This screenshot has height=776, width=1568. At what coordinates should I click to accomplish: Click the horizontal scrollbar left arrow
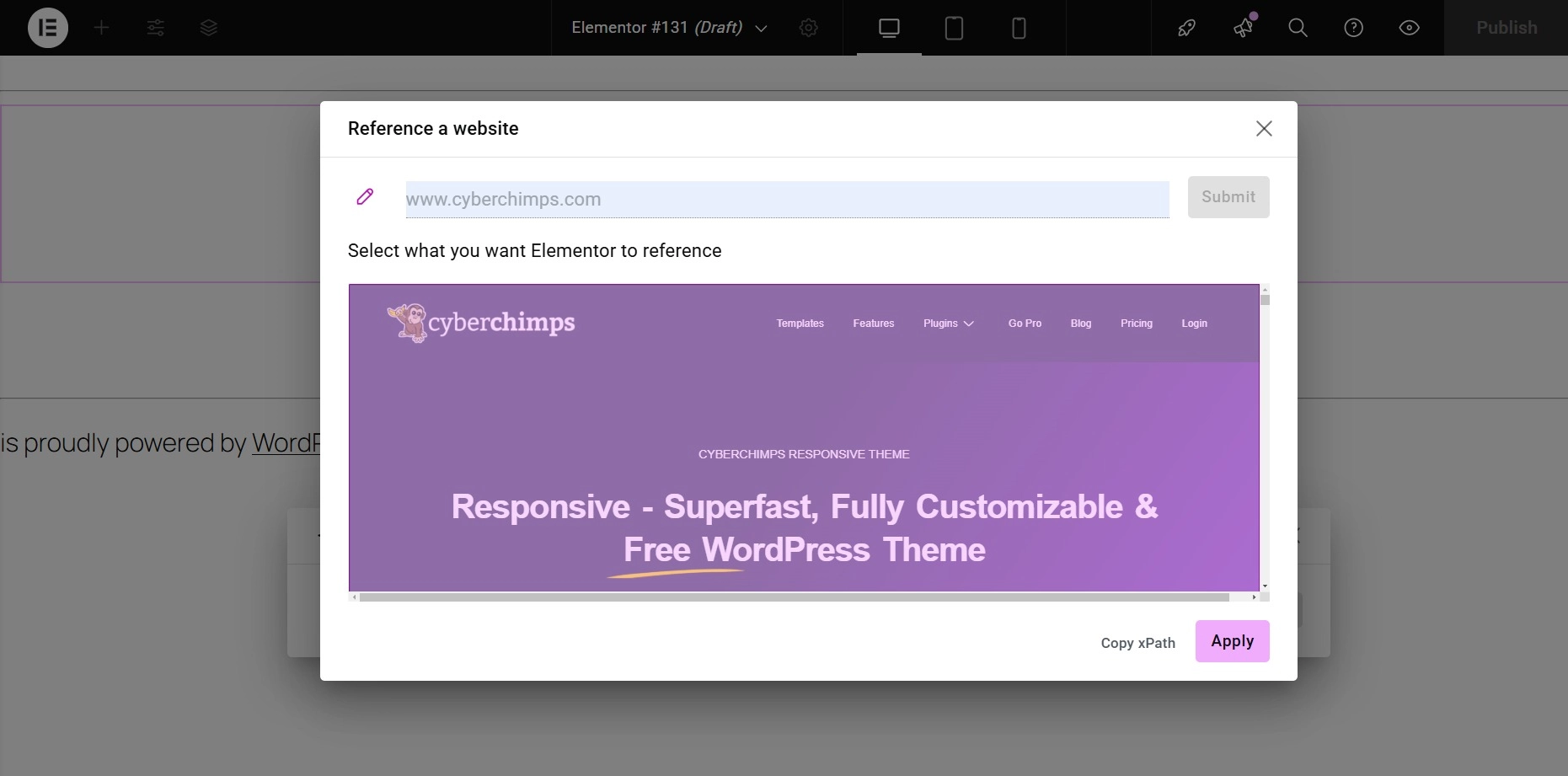pyautogui.click(x=354, y=597)
